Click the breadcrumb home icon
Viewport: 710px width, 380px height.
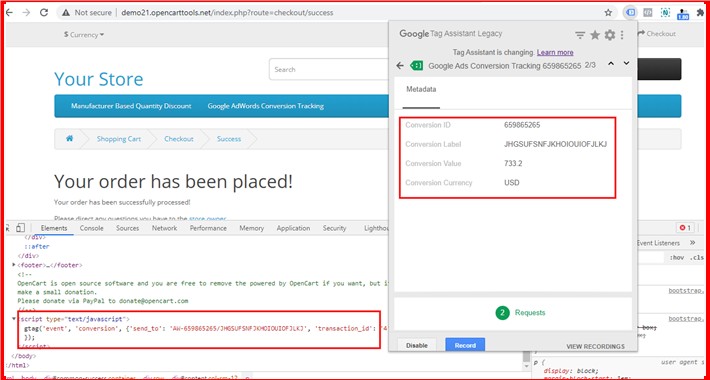point(69,139)
